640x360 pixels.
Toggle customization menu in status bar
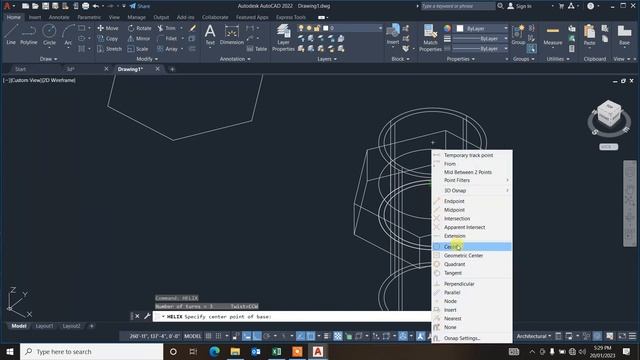[x=632, y=336]
